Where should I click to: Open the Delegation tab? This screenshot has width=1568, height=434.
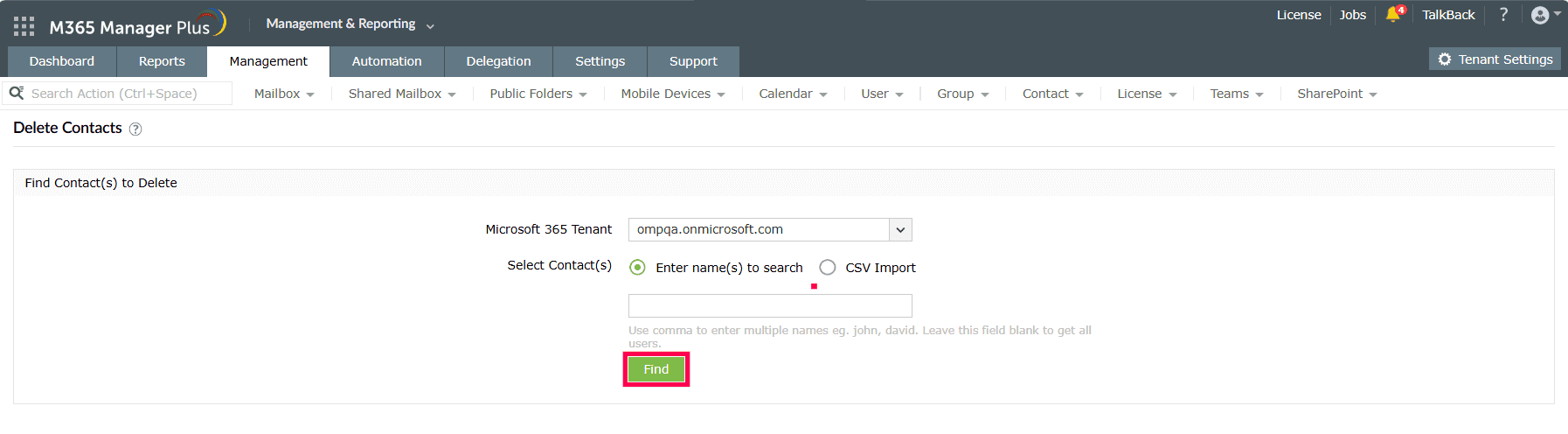498,61
